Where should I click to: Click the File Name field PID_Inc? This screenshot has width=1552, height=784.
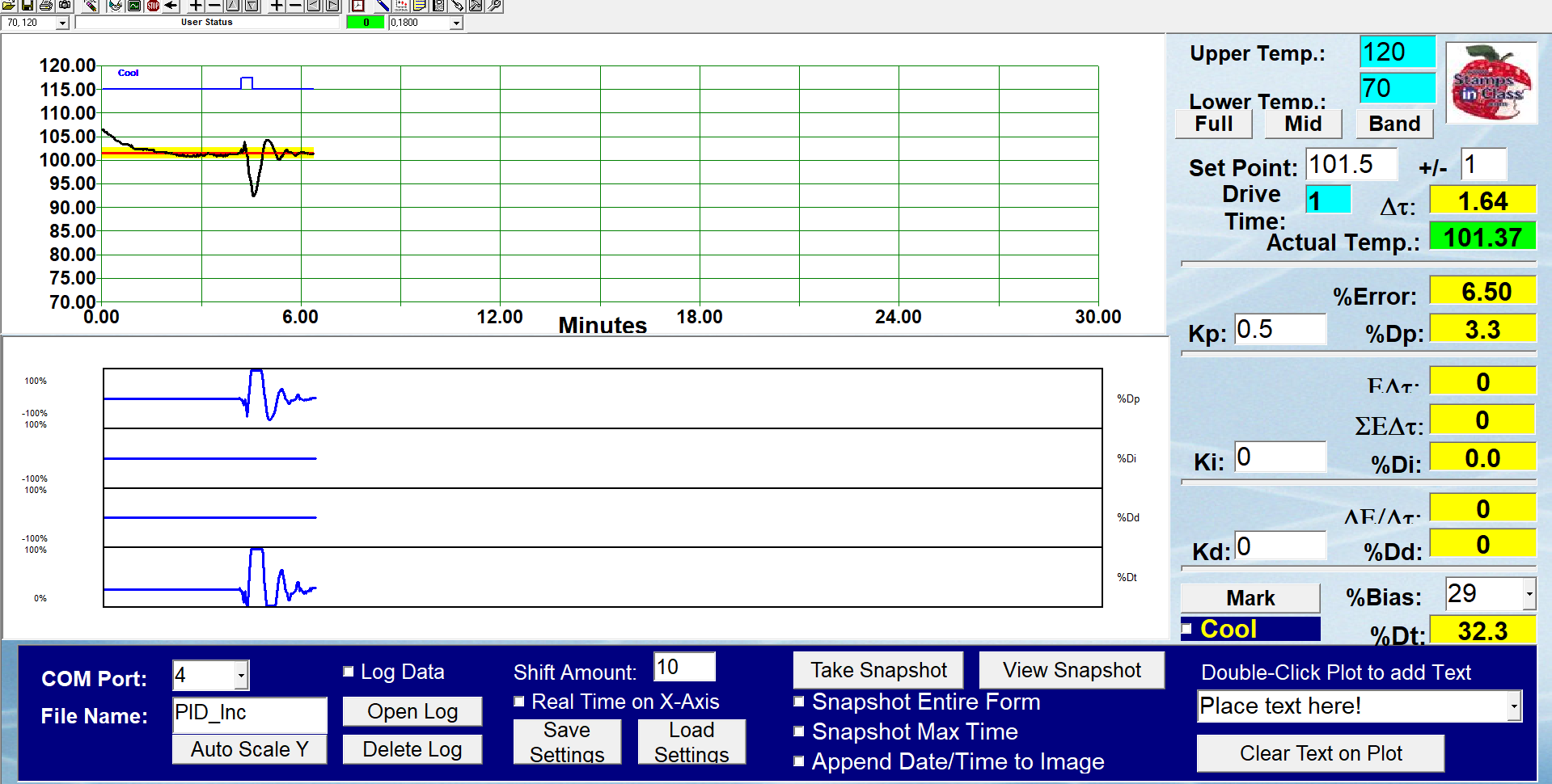tap(250, 714)
